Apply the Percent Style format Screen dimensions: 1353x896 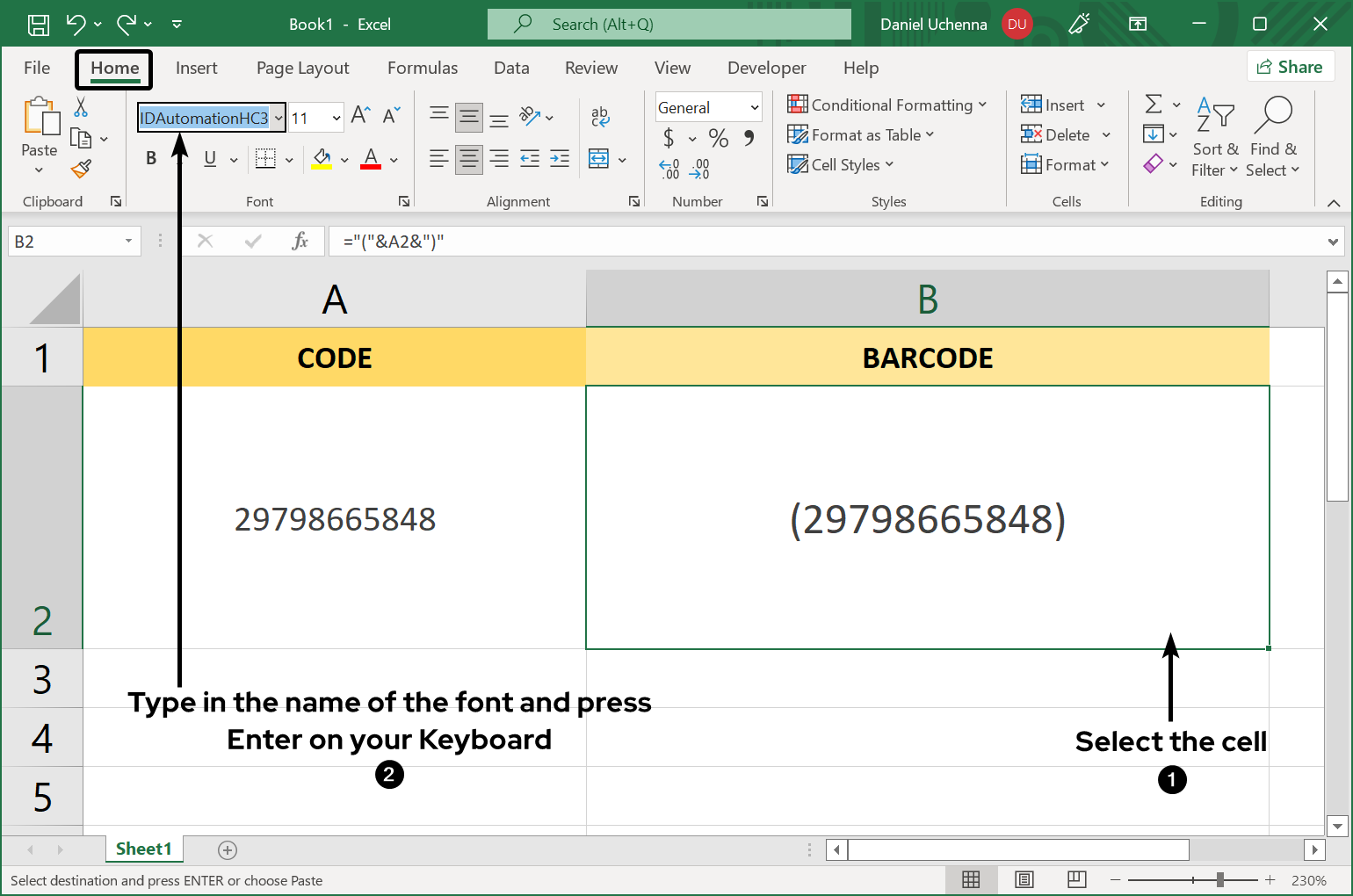click(718, 138)
